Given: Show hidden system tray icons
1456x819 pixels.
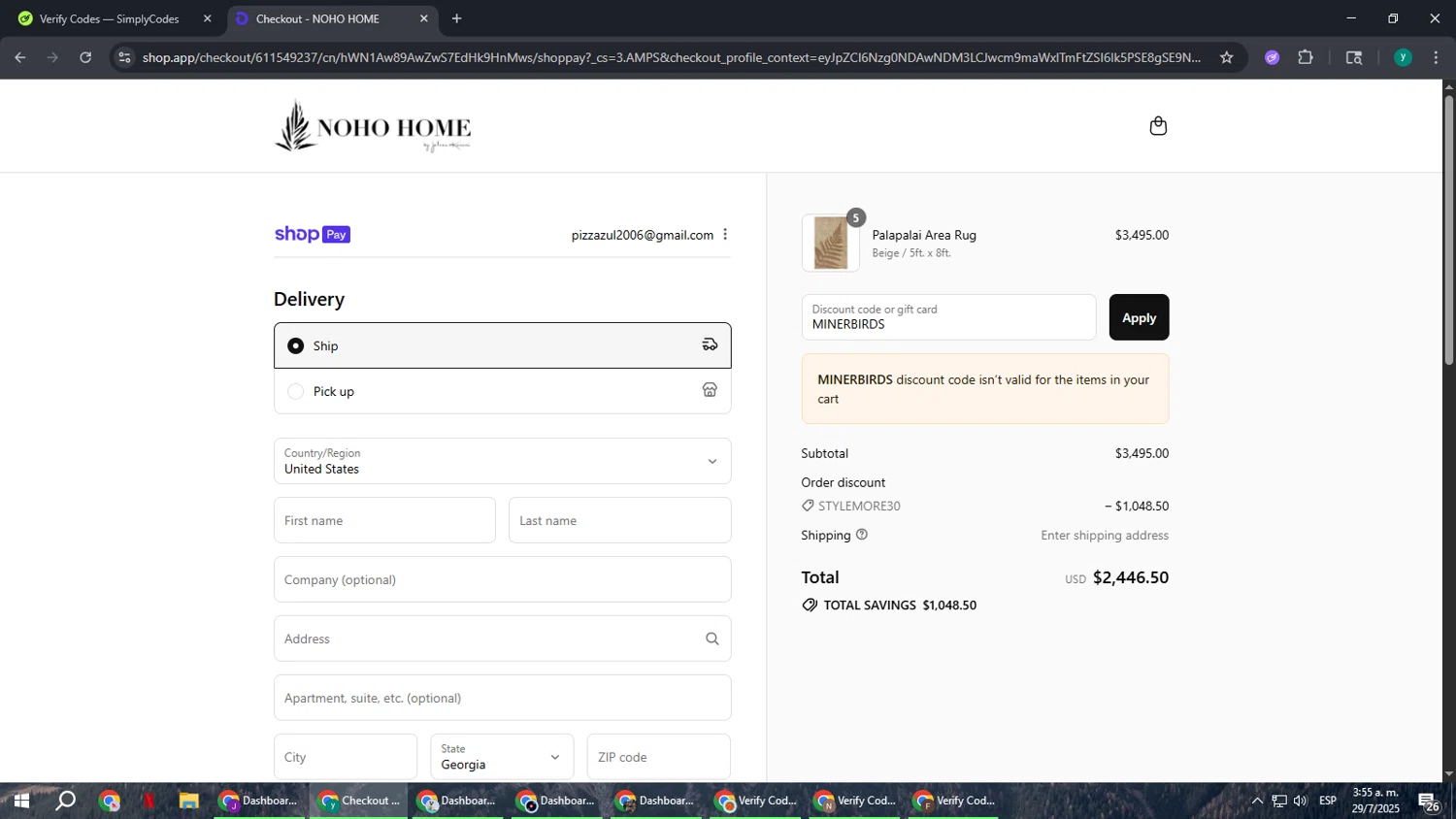Looking at the screenshot, I should coord(1257,801).
